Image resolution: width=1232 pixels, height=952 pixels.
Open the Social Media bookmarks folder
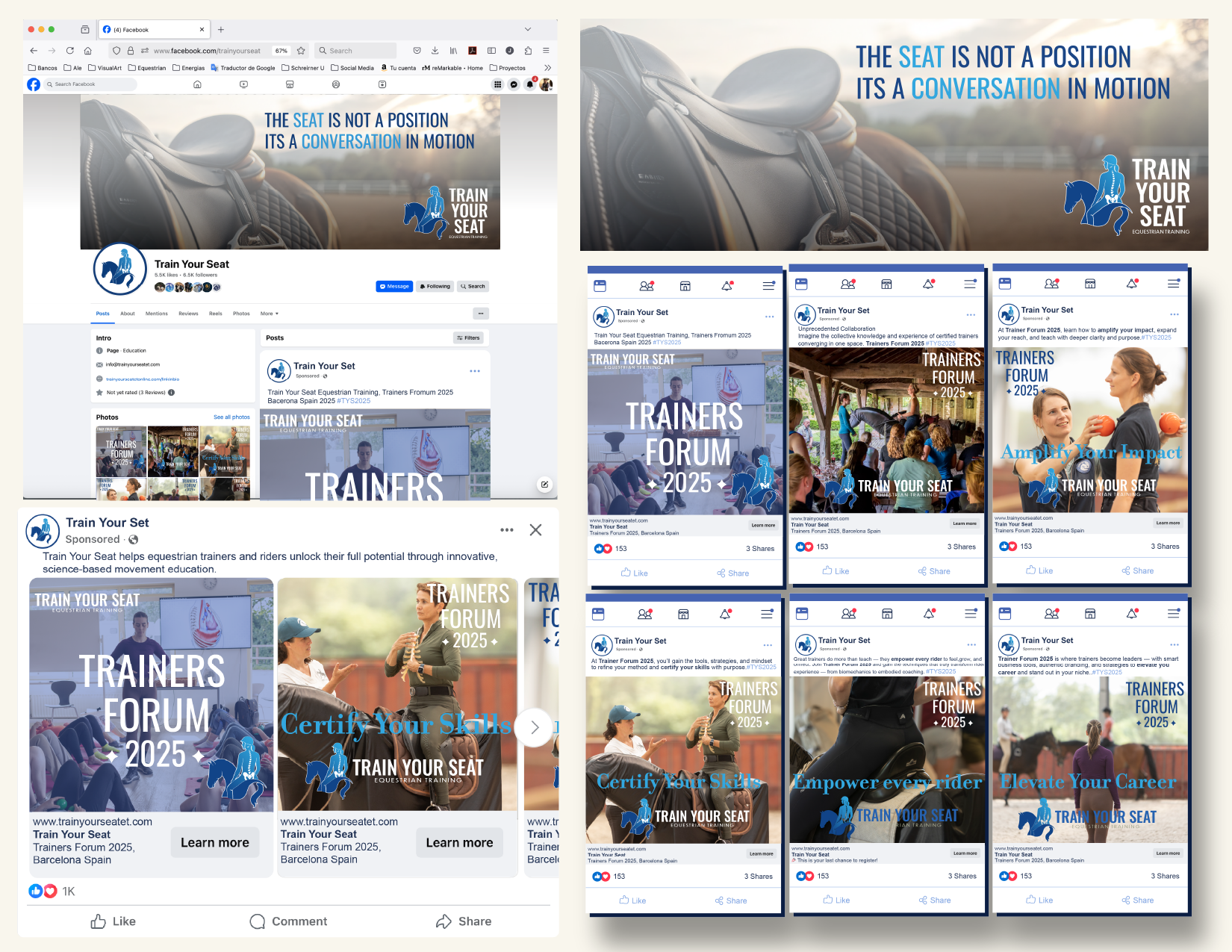[x=352, y=68]
